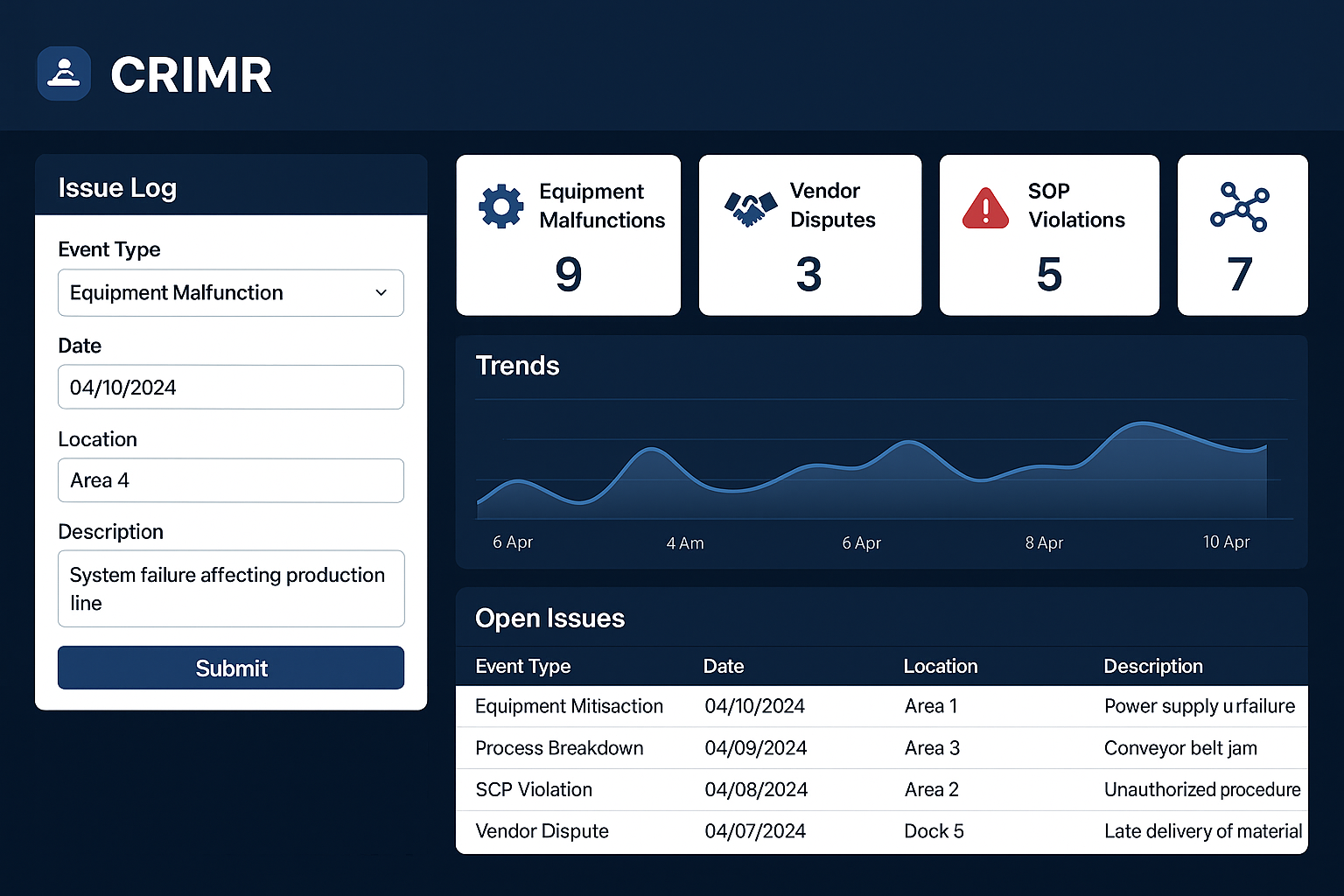The width and height of the screenshot is (1344, 896).
Task: Open the SCP Violation issue row
Action: point(882,790)
